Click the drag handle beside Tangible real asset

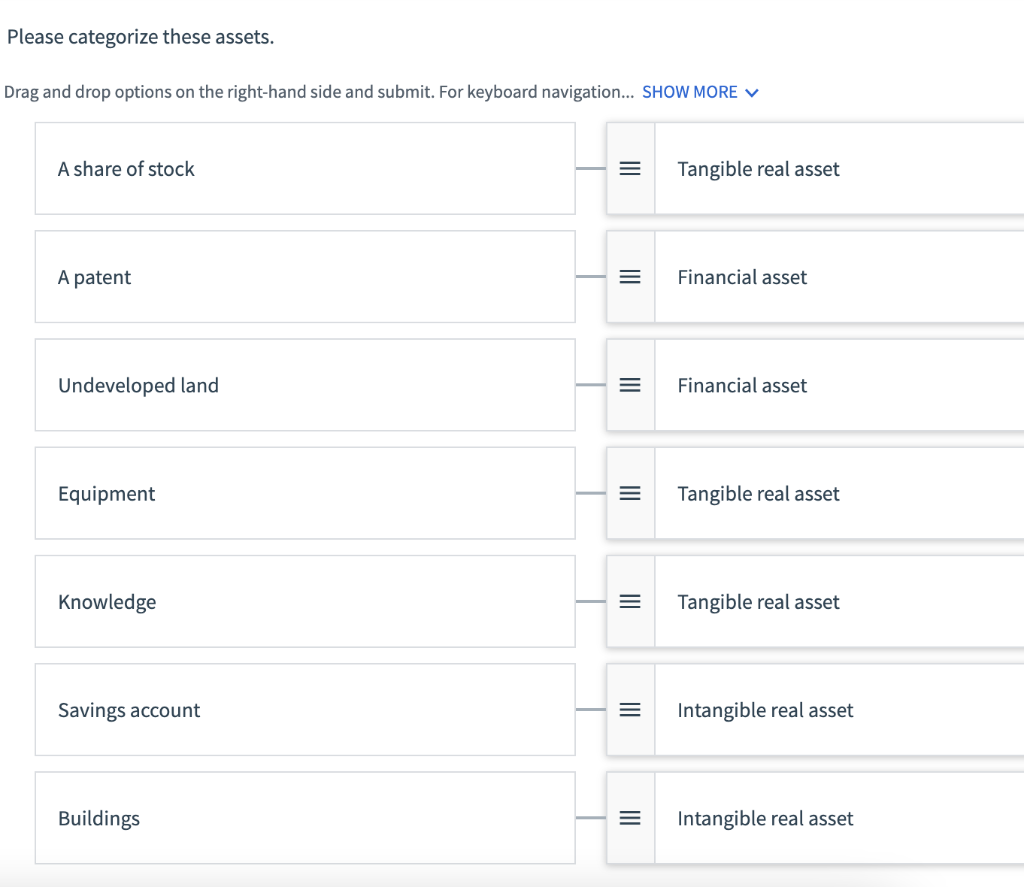click(630, 168)
